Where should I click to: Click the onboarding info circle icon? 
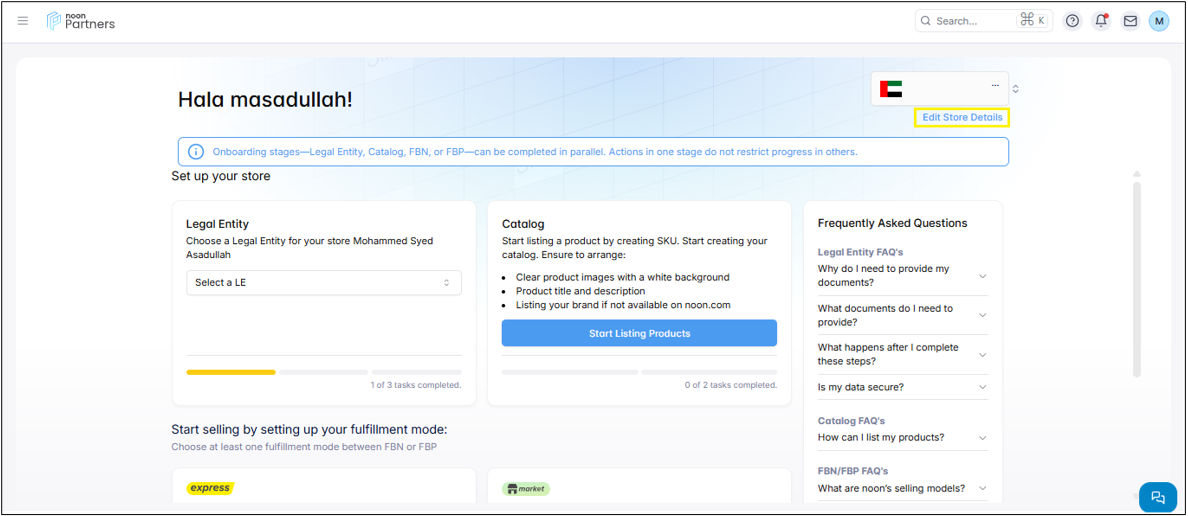click(x=196, y=152)
